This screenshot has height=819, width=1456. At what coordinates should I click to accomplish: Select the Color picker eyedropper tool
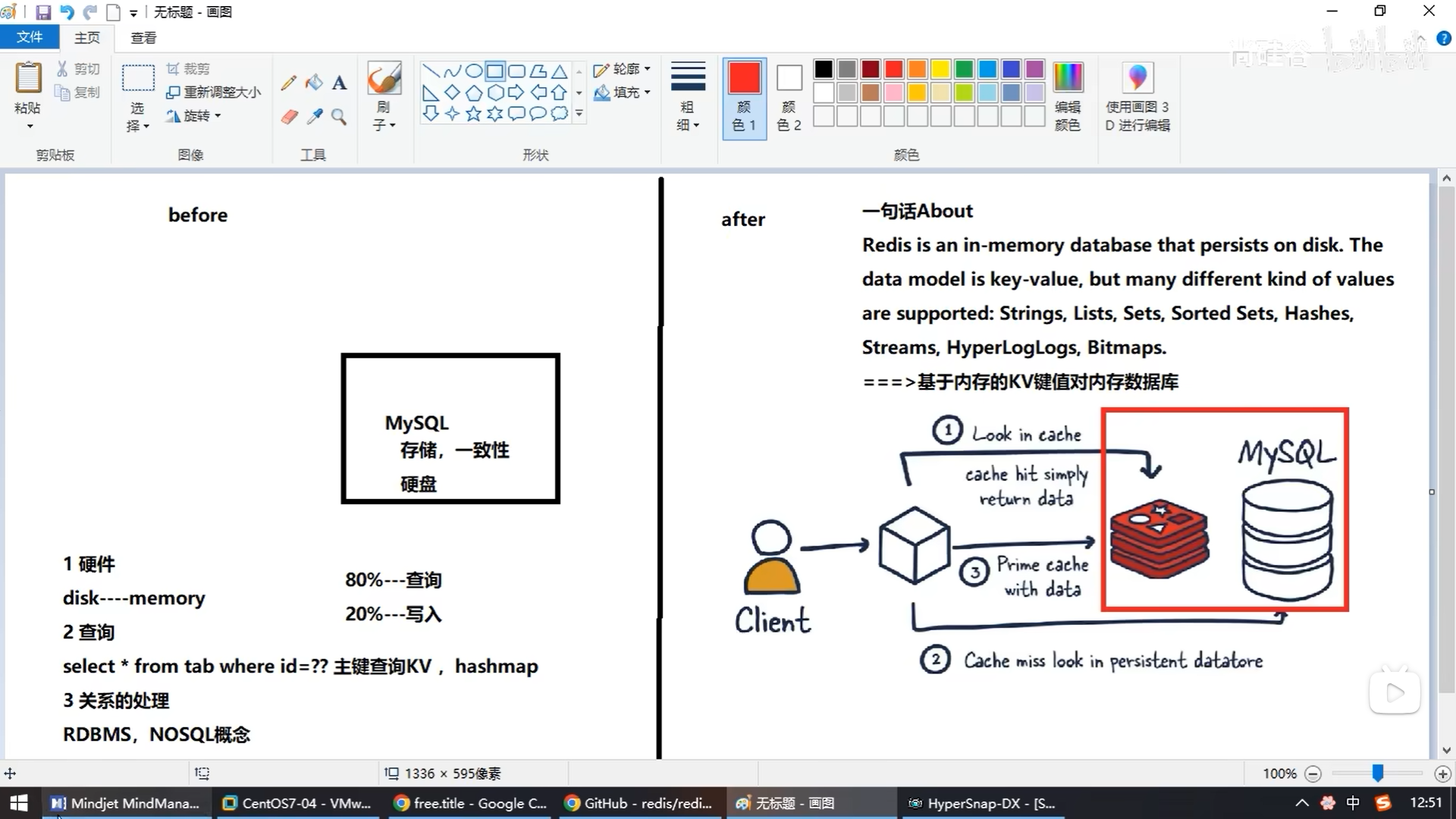coord(314,117)
